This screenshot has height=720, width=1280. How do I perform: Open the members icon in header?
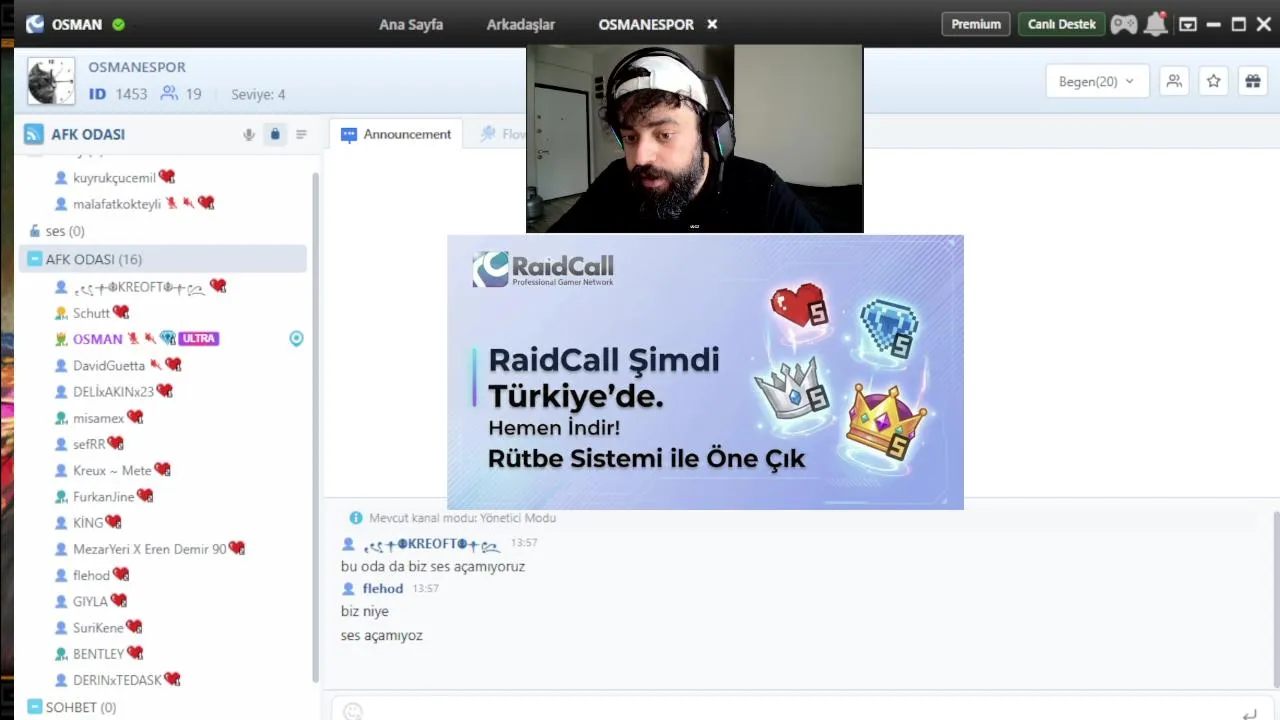1174,81
